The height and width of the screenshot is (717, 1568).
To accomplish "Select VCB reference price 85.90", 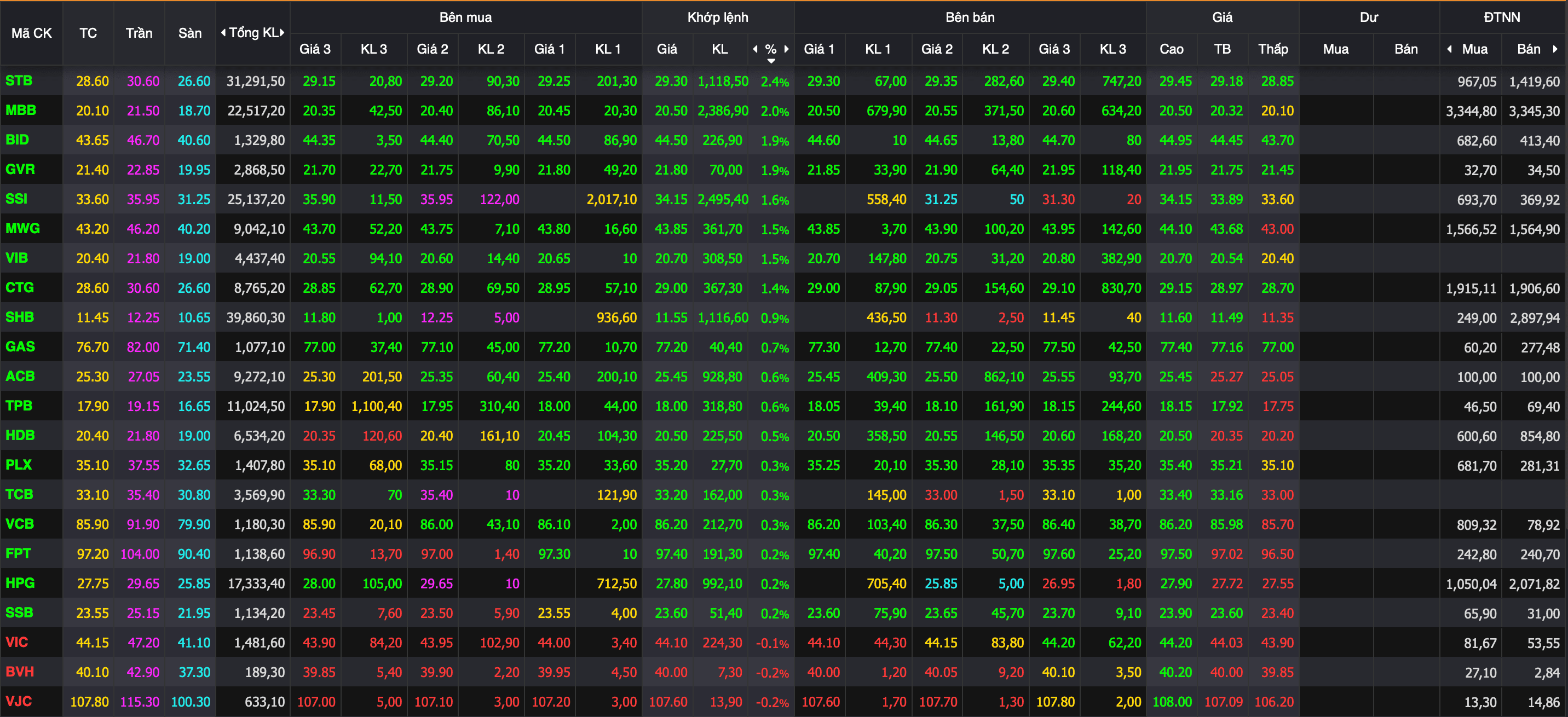I will click(93, 525).
